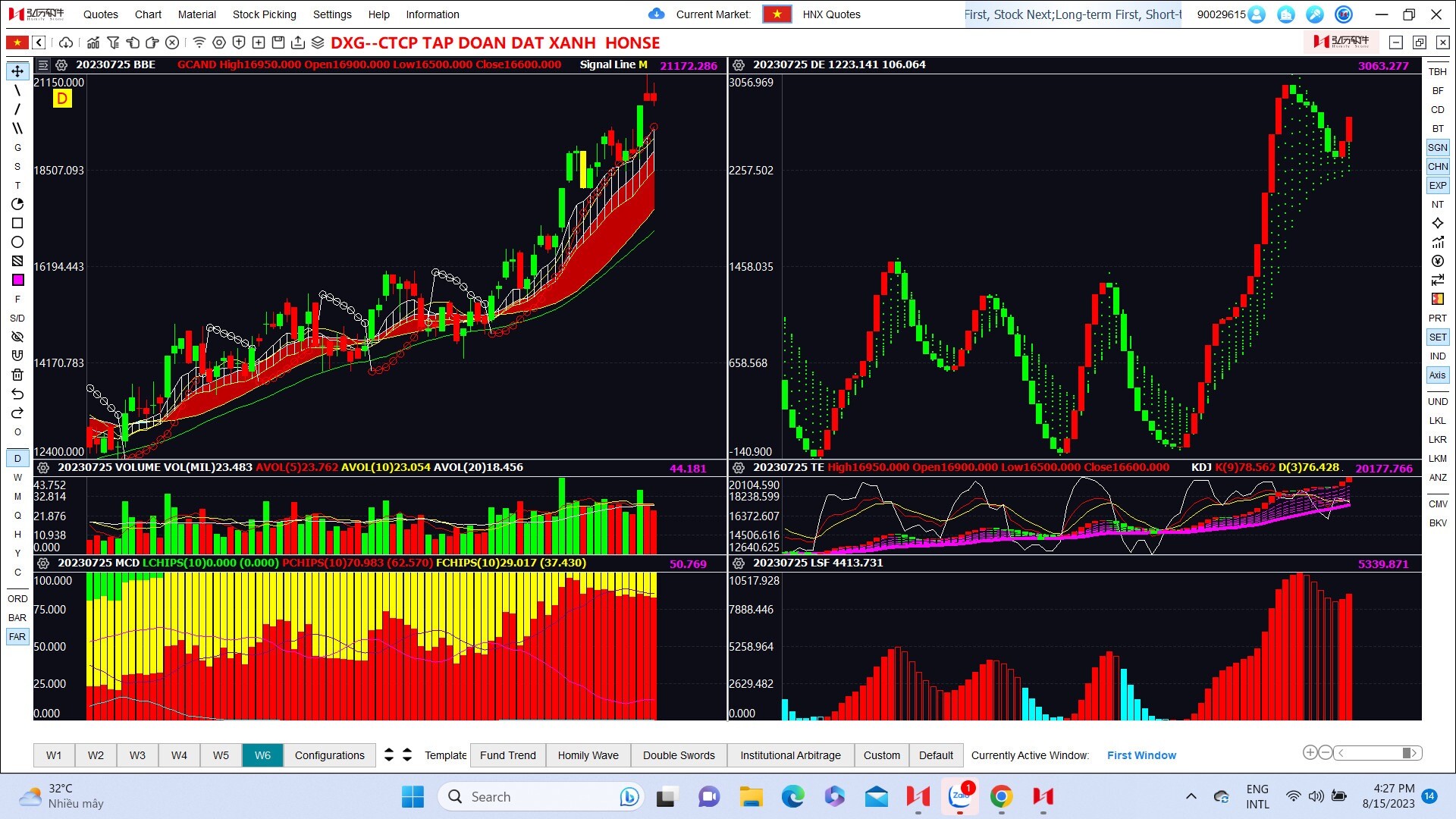Toggle hide drawings eye icon
1456x819 pixels.
click(17, 337)
